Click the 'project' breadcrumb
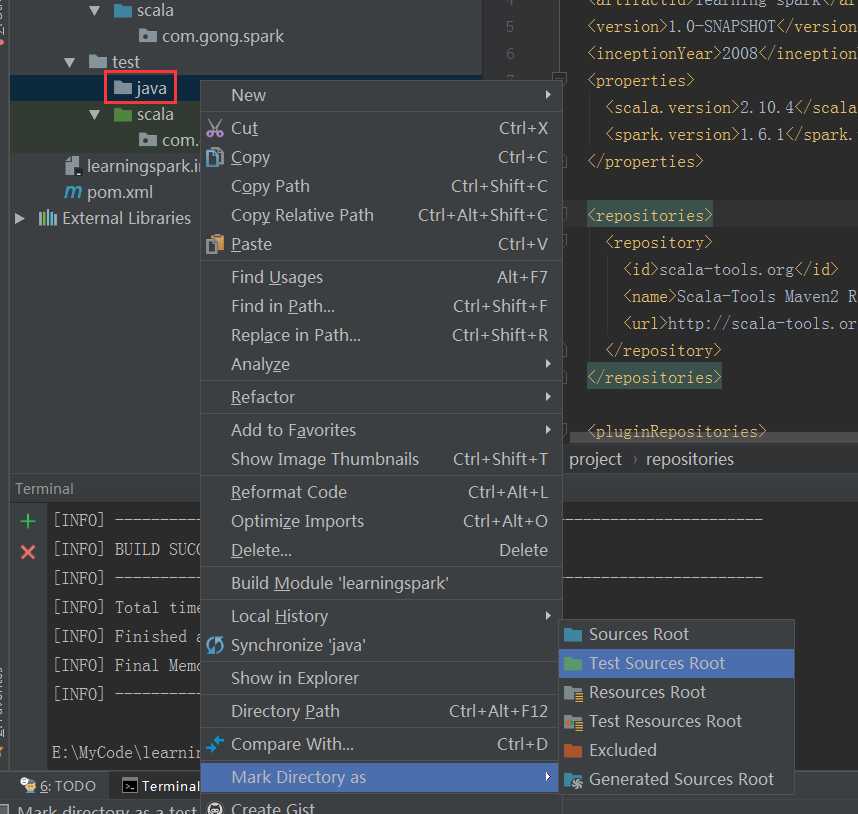The height and width of the screenshot is (814, 858). pos(595,460)
